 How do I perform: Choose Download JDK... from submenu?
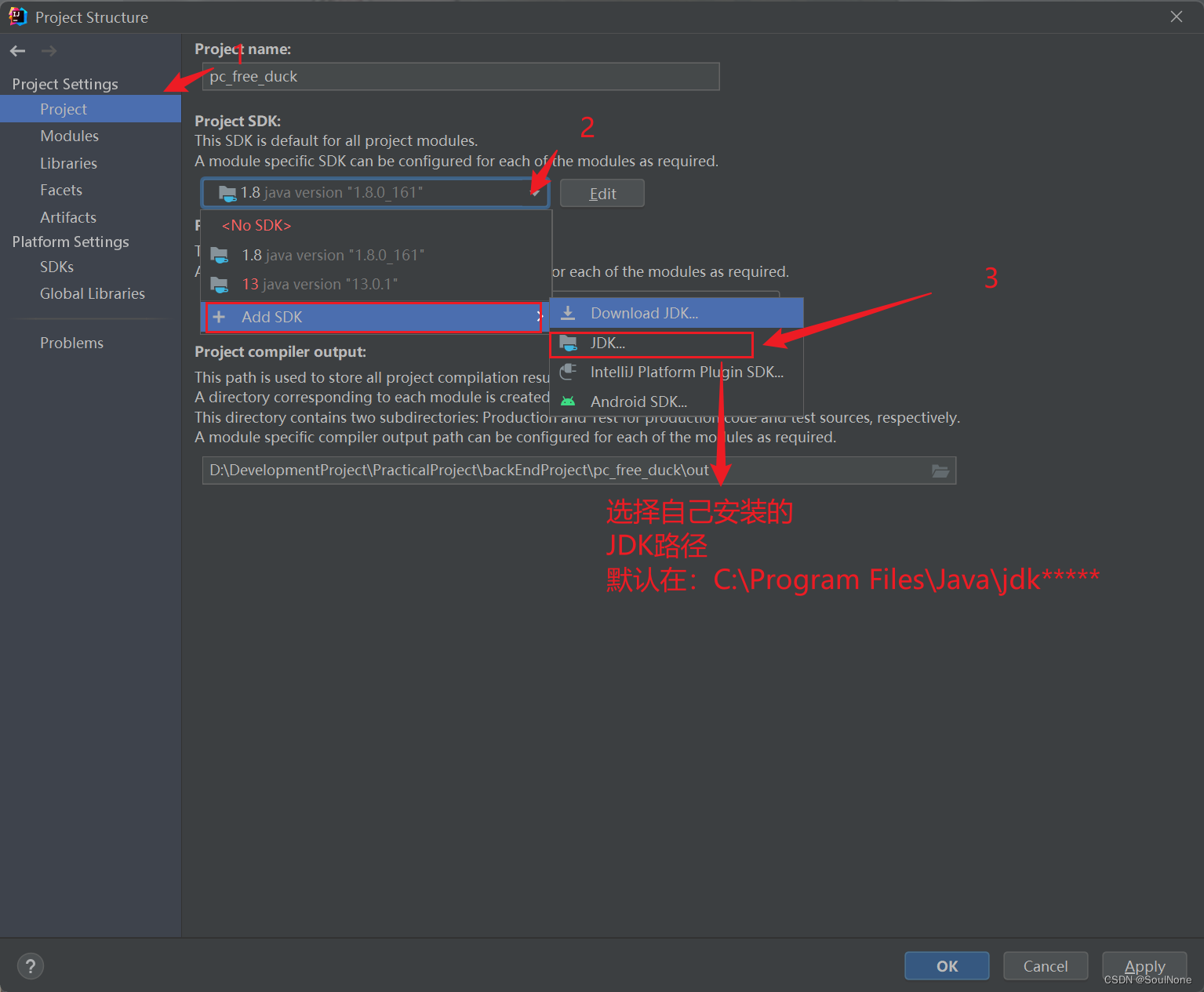tap(677, 313)
